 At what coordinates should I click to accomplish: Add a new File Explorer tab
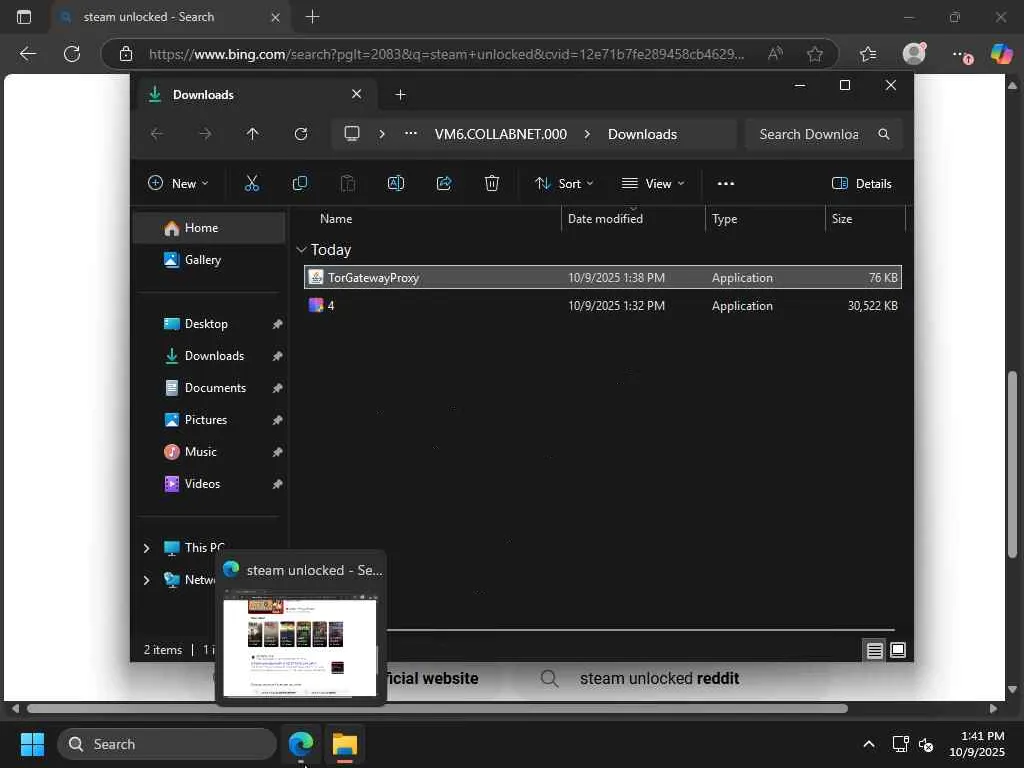click(x=400, y=95)
